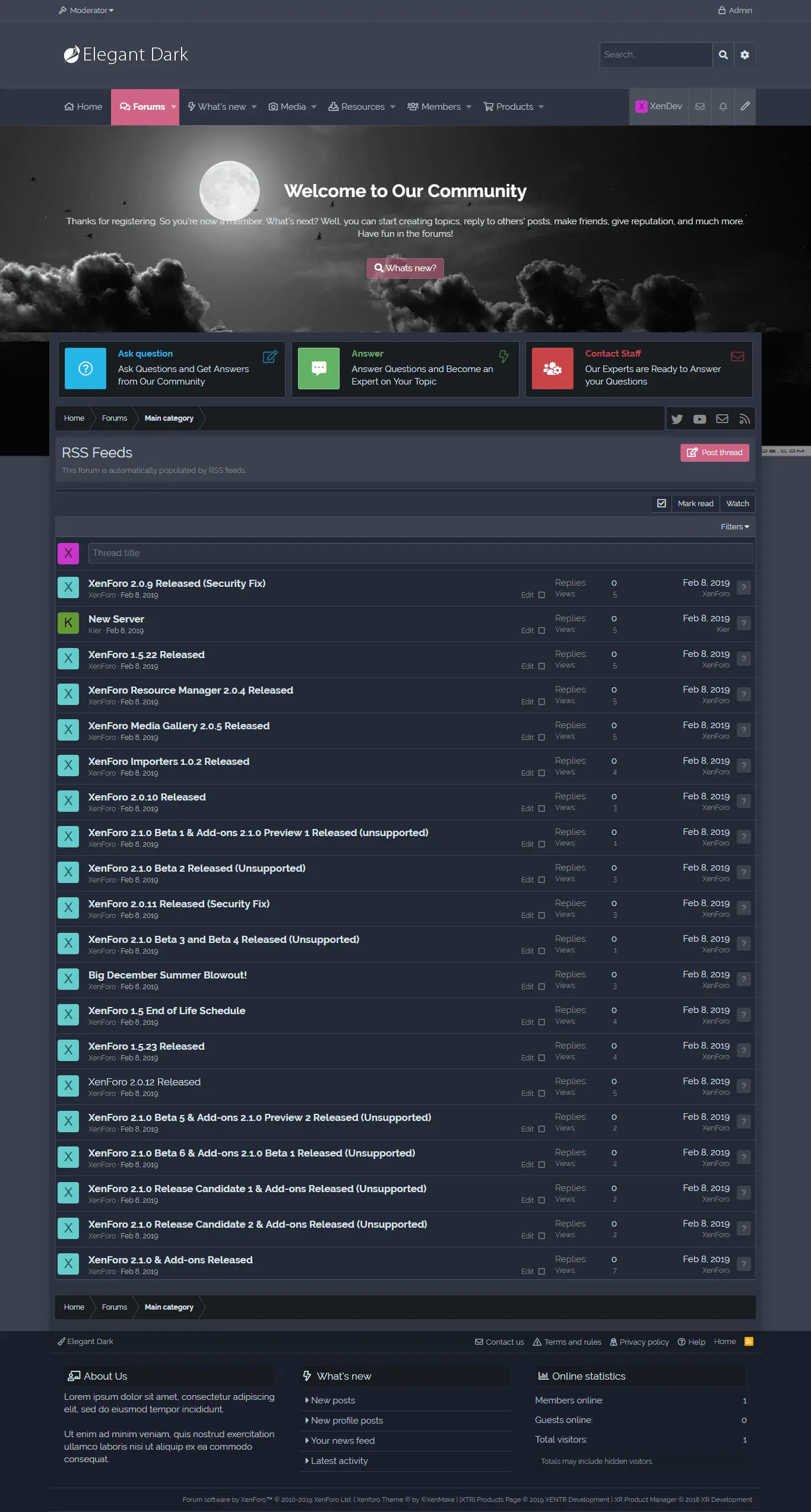Click orange RSS icon in footer

pos(749,1342)
